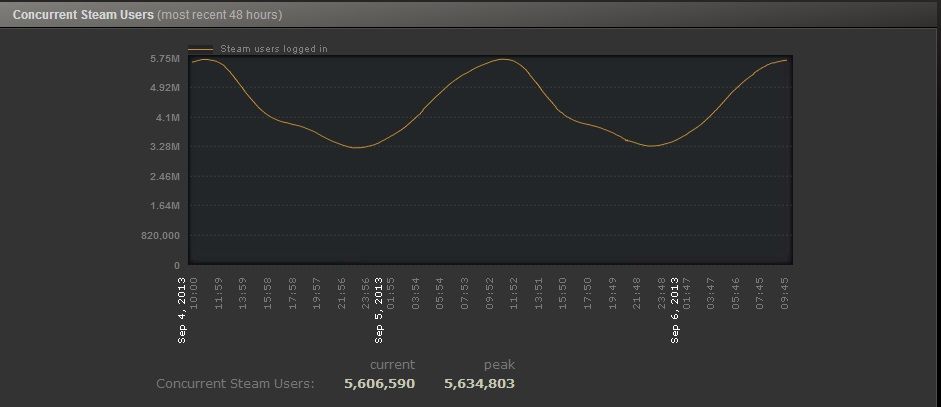Click the 'Sep 4, 2013' date label
The height and width of the screenshot is (407, 941).
(182, 310)
